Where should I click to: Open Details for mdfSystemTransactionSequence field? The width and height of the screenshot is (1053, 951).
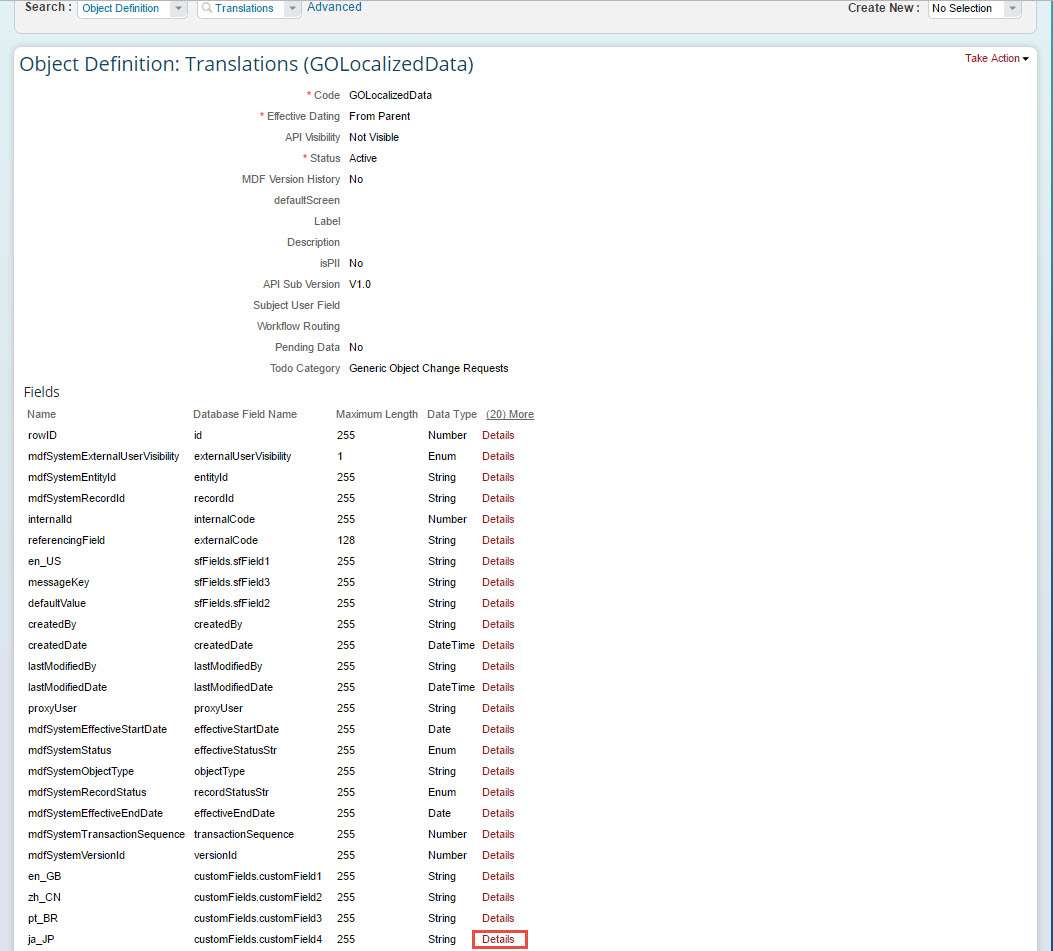click(x=498, y=834)
